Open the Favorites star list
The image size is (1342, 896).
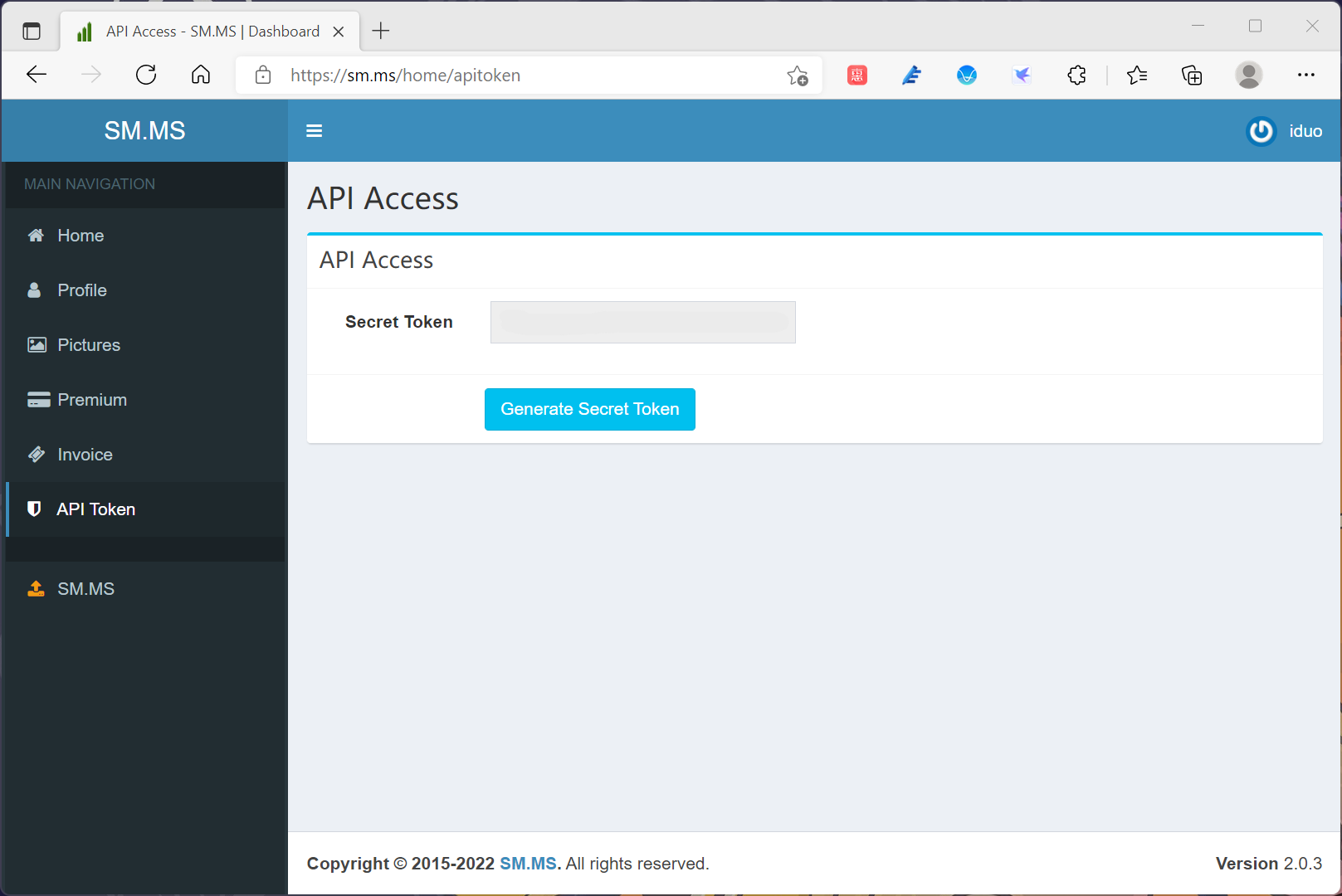coord(1137,75)
